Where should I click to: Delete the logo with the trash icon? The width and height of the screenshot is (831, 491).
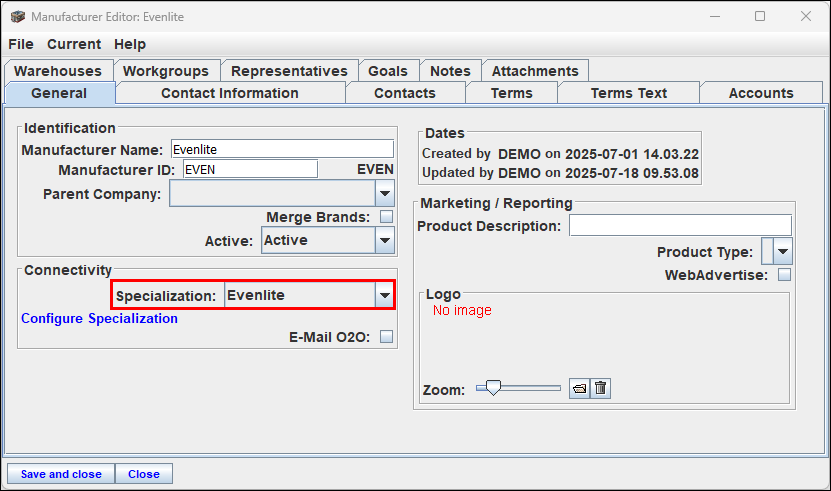click(x=600, y=389)
